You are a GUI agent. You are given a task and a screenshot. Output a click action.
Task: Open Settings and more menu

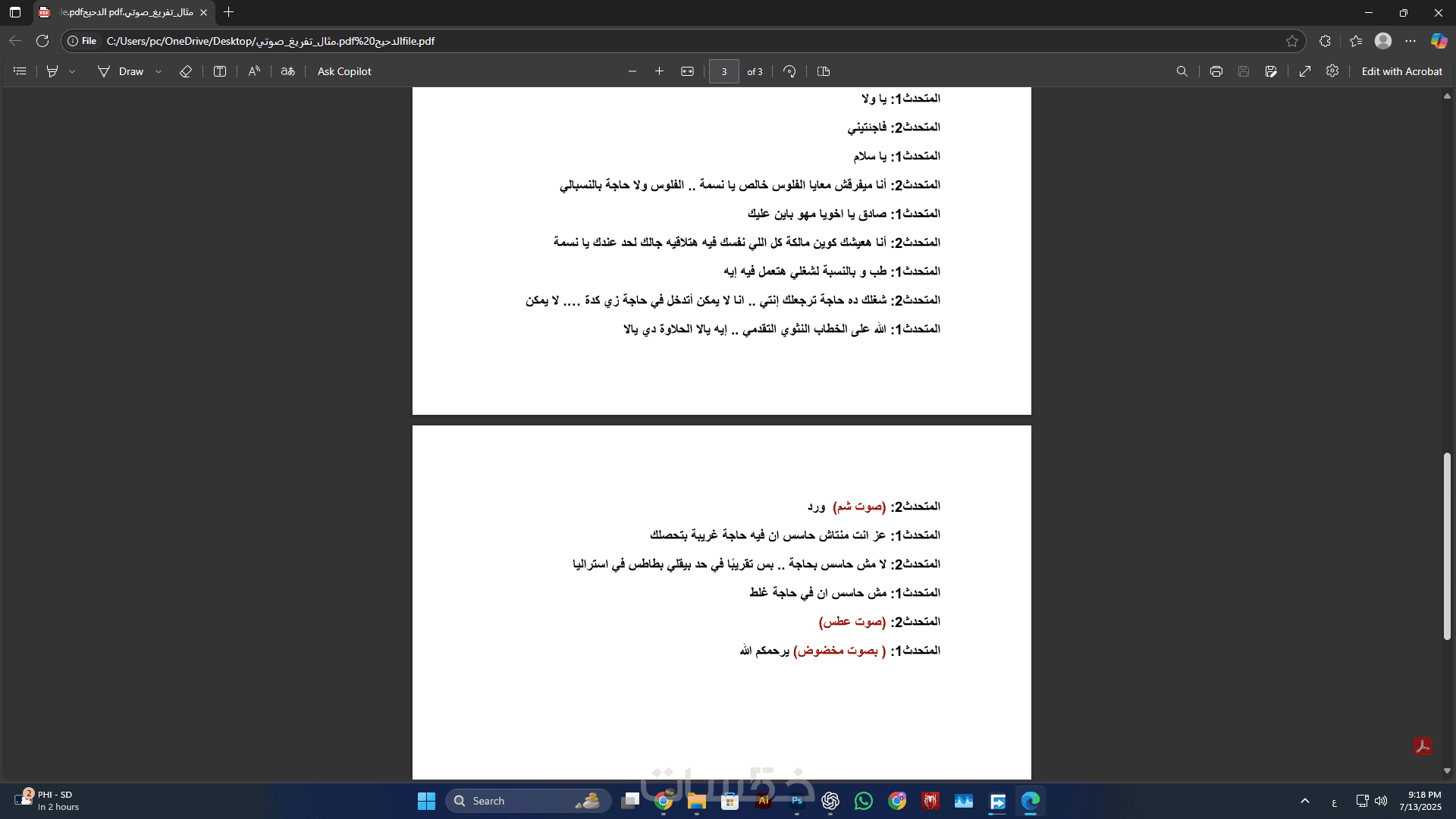(1410, 41)
